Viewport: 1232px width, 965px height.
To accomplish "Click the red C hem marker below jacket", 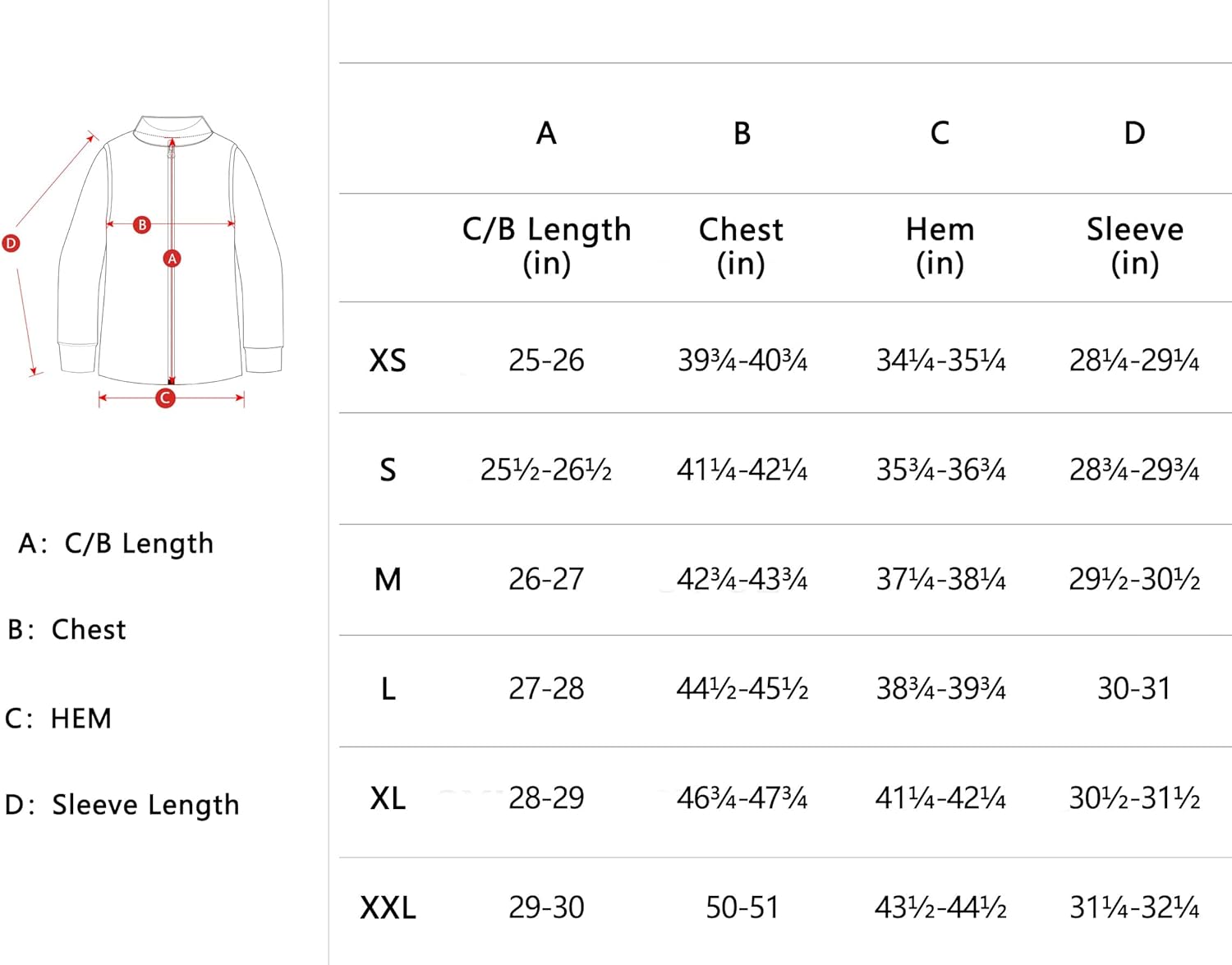I will click(x=165, y=398).
